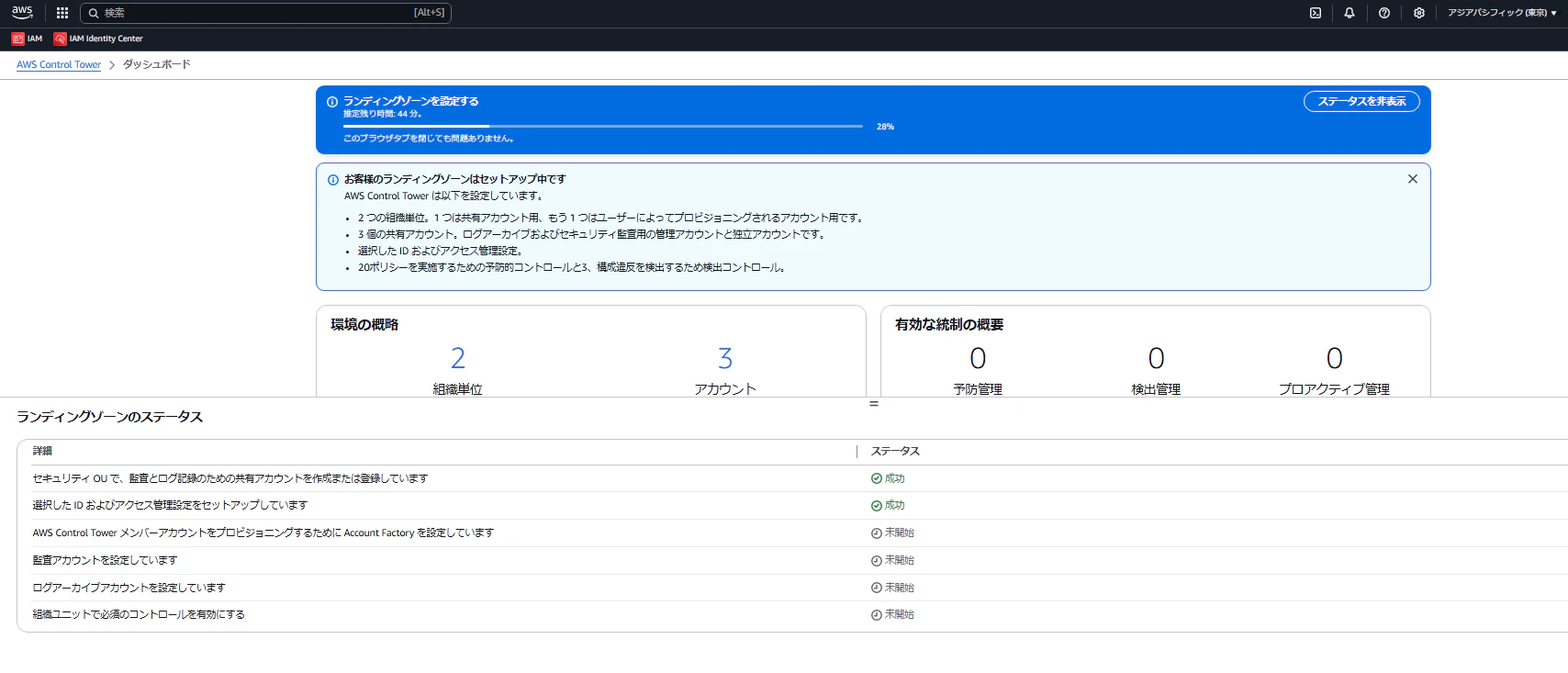Click the 環境の概略 card heading
Screen dimensions: 1568x673
point(364,325)
